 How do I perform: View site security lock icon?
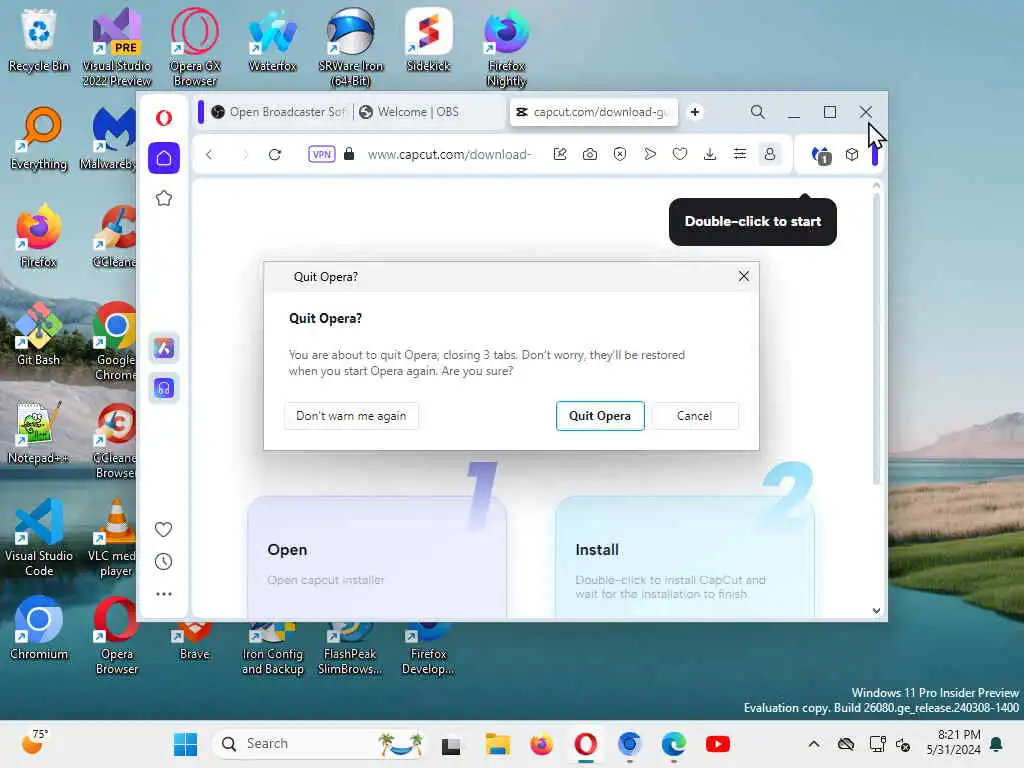[x=349, y=154]
